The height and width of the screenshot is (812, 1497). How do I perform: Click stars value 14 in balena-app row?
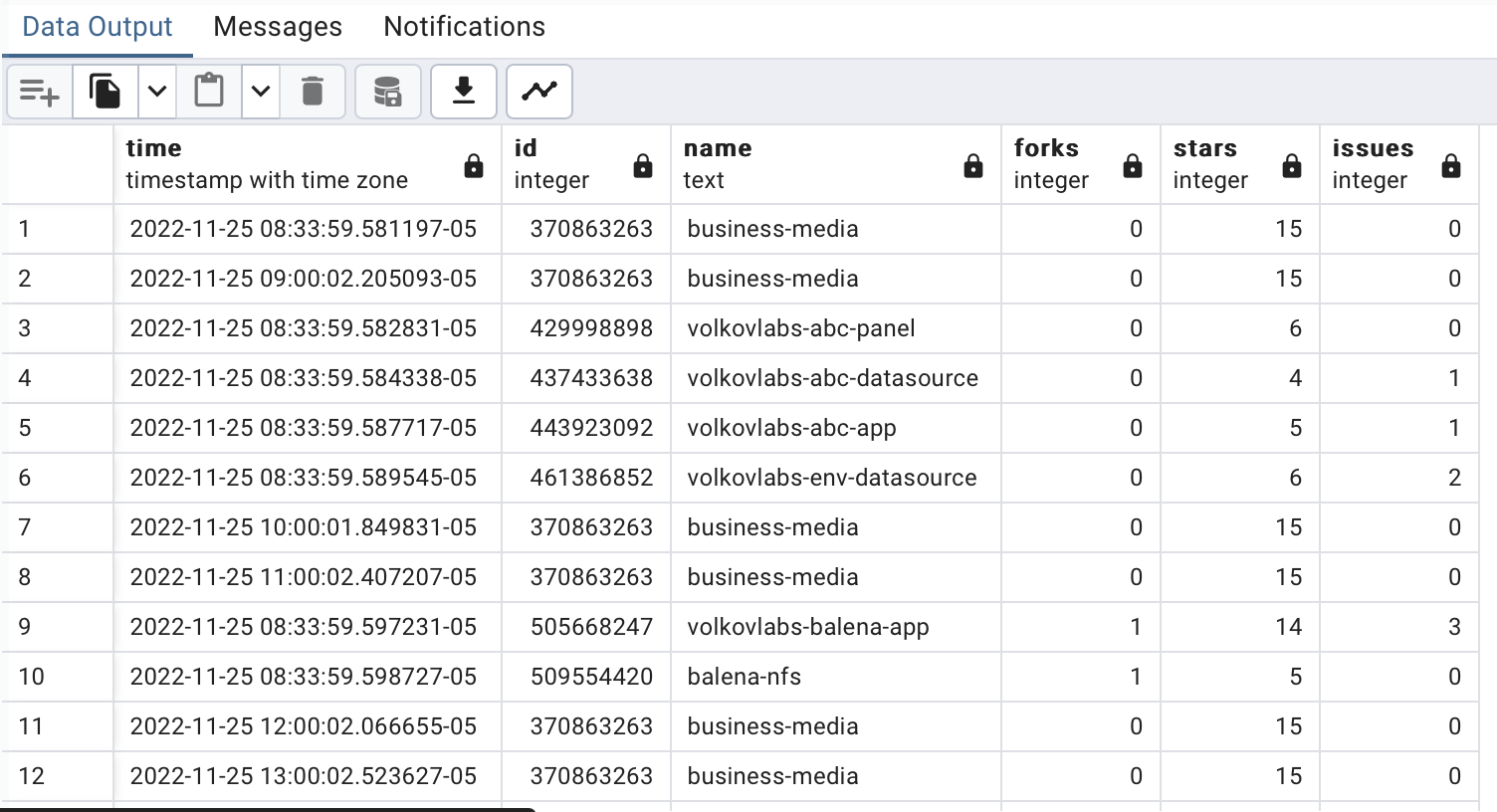coord(1240,627)
